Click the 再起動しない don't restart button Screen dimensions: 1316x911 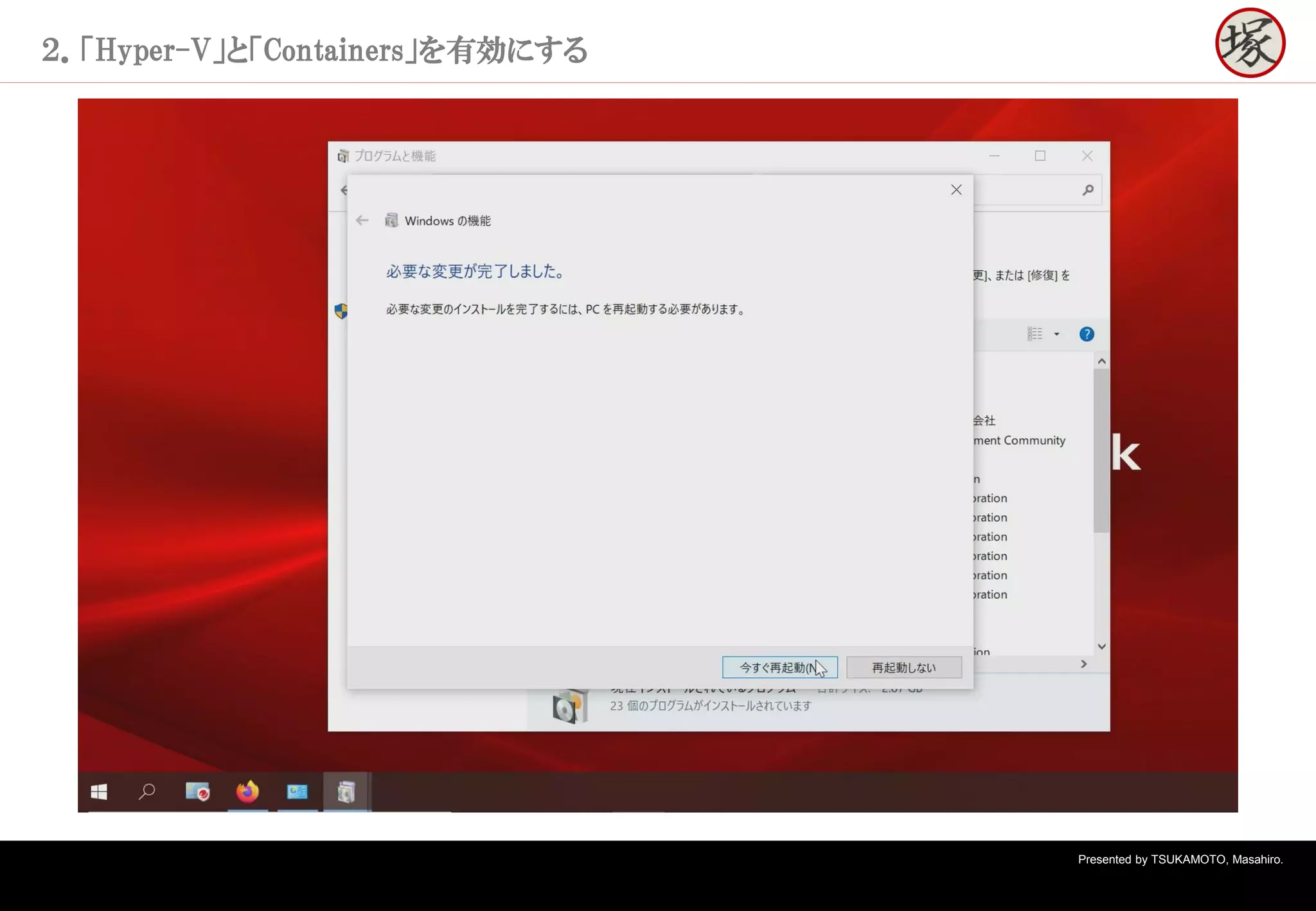click(x=904, y=667)
